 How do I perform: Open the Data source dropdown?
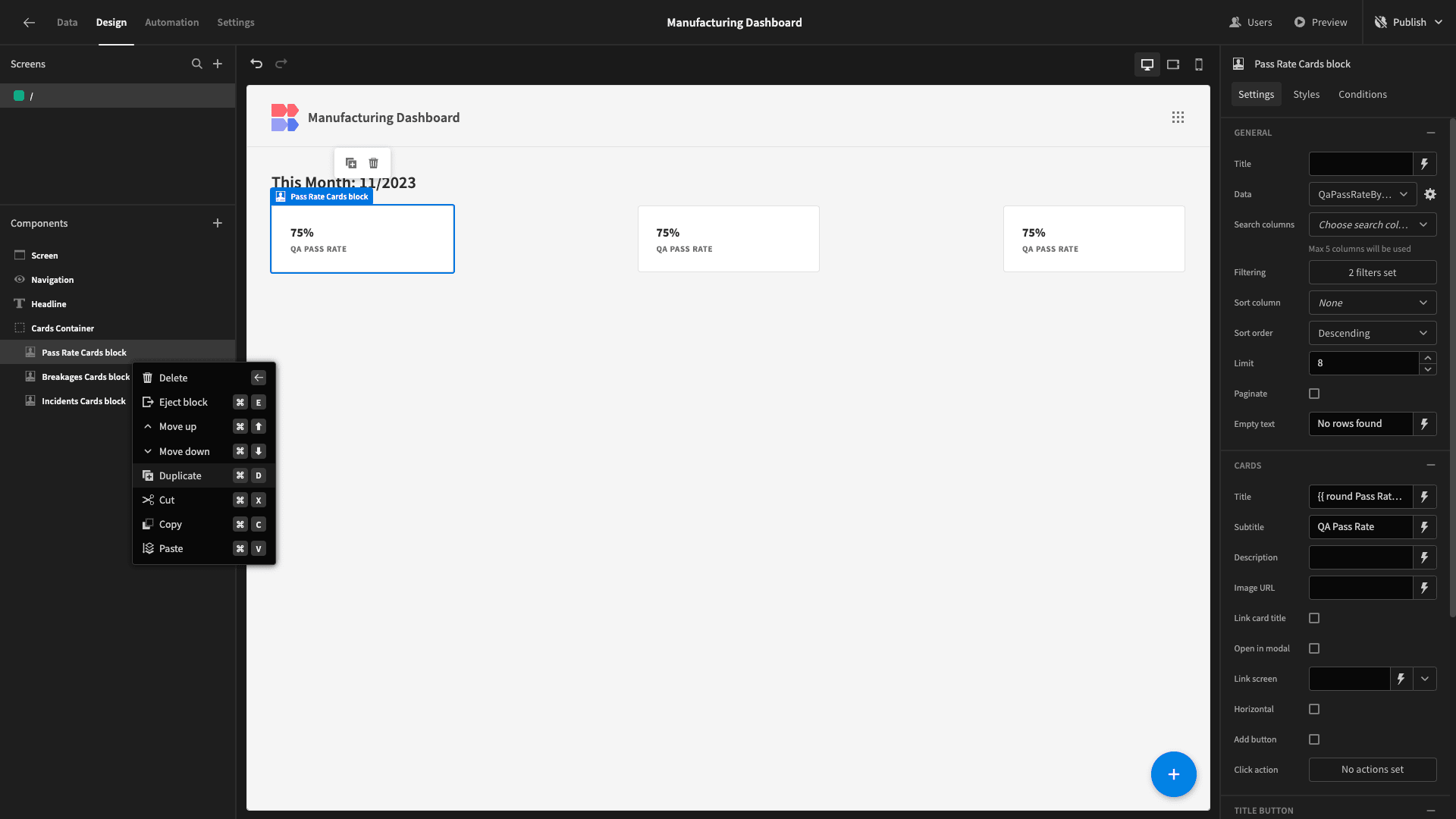(x=1363, y=194)
